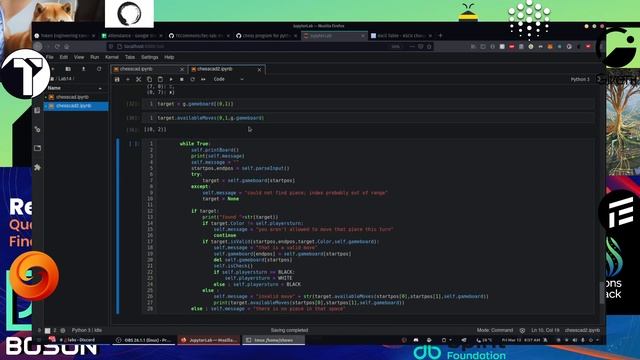Click 'Mode: Command' in status bar
640x360 pixels.
pos(495,330)
